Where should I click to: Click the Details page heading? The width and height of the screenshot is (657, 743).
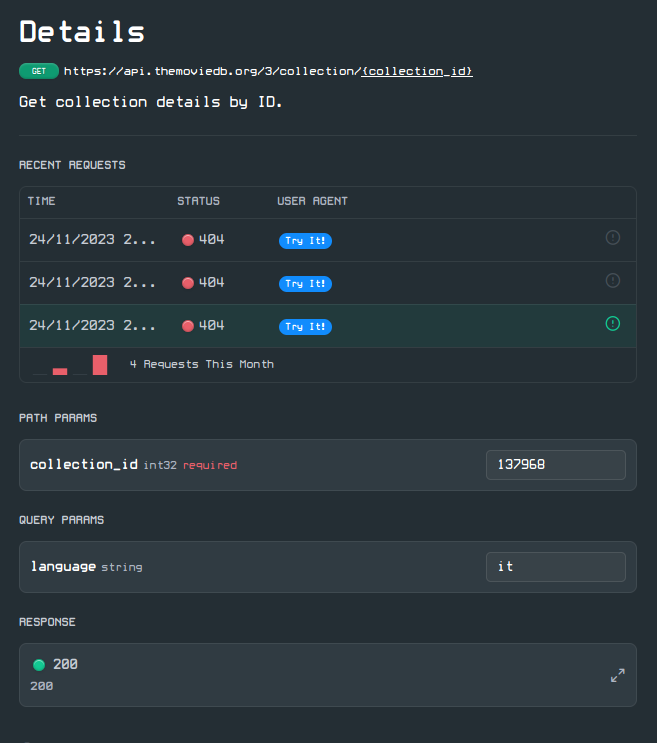[x=82, y=32]
